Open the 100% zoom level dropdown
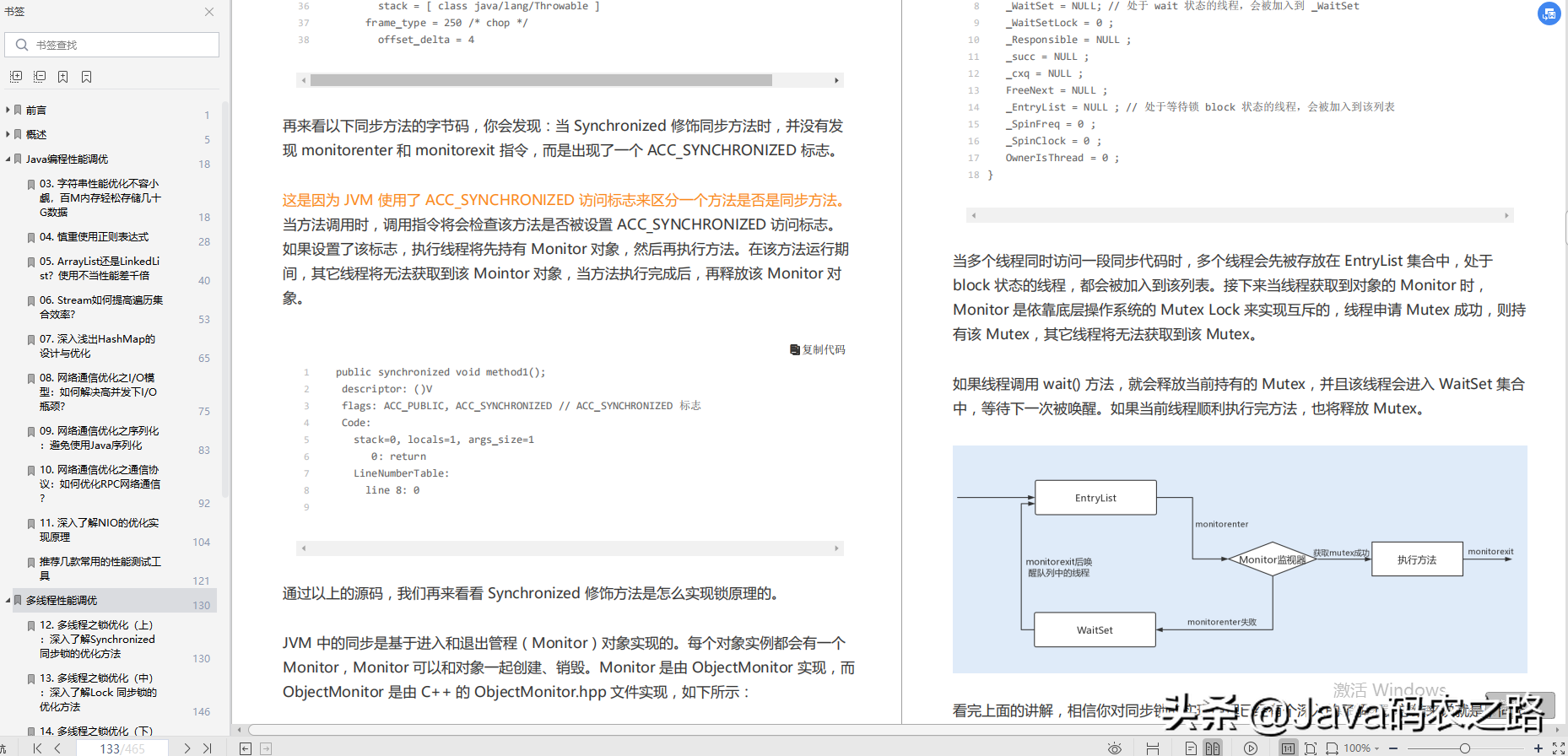Viewport: 1568px width, 756px height. pyautogui.click(x=1362, y=748)
